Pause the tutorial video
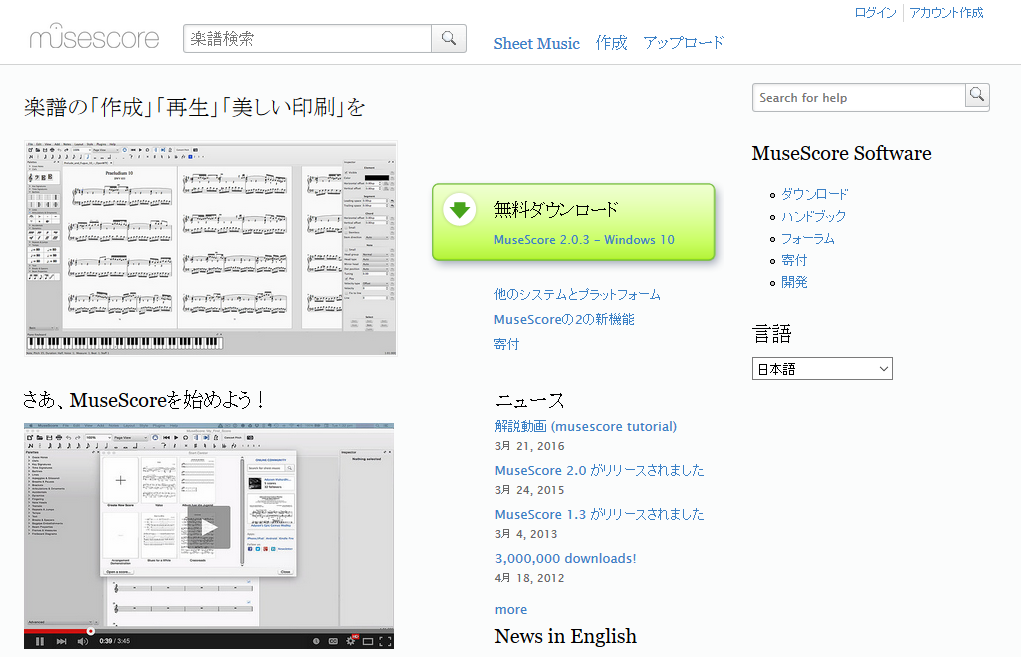 pyautogui.click(x=40, y=641)
